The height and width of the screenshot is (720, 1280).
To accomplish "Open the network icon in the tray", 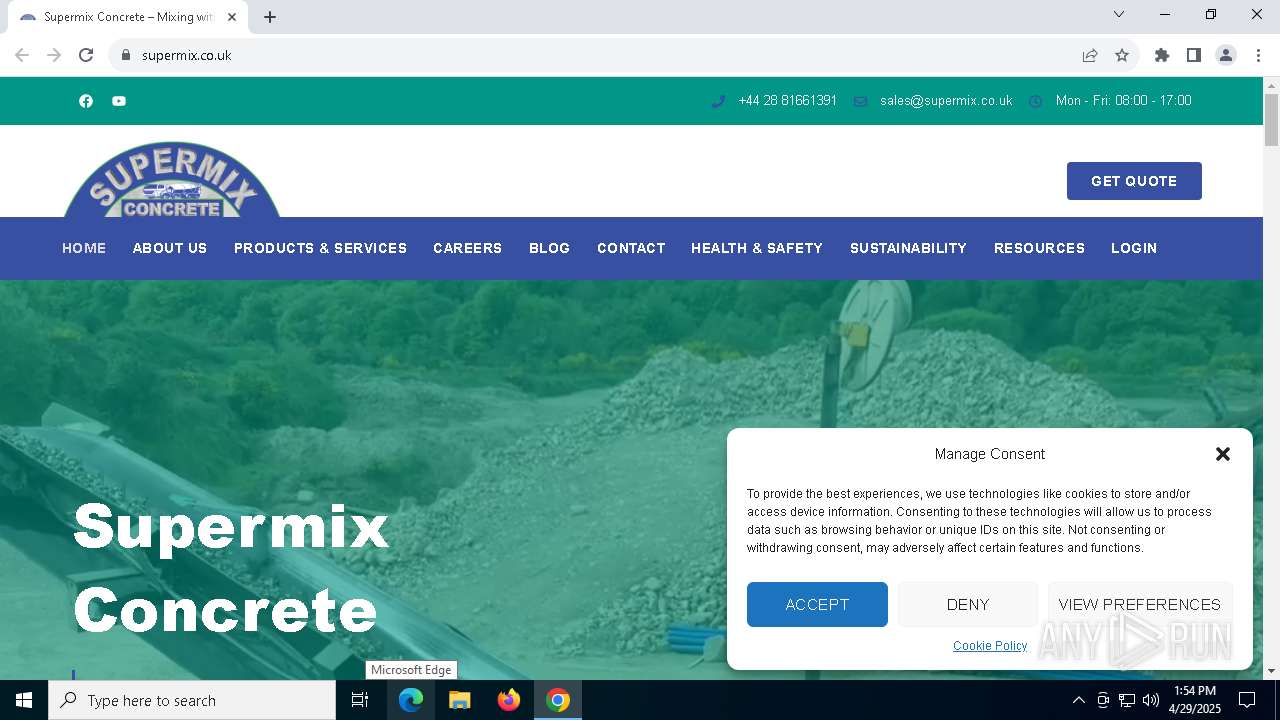I will 1127,700.
